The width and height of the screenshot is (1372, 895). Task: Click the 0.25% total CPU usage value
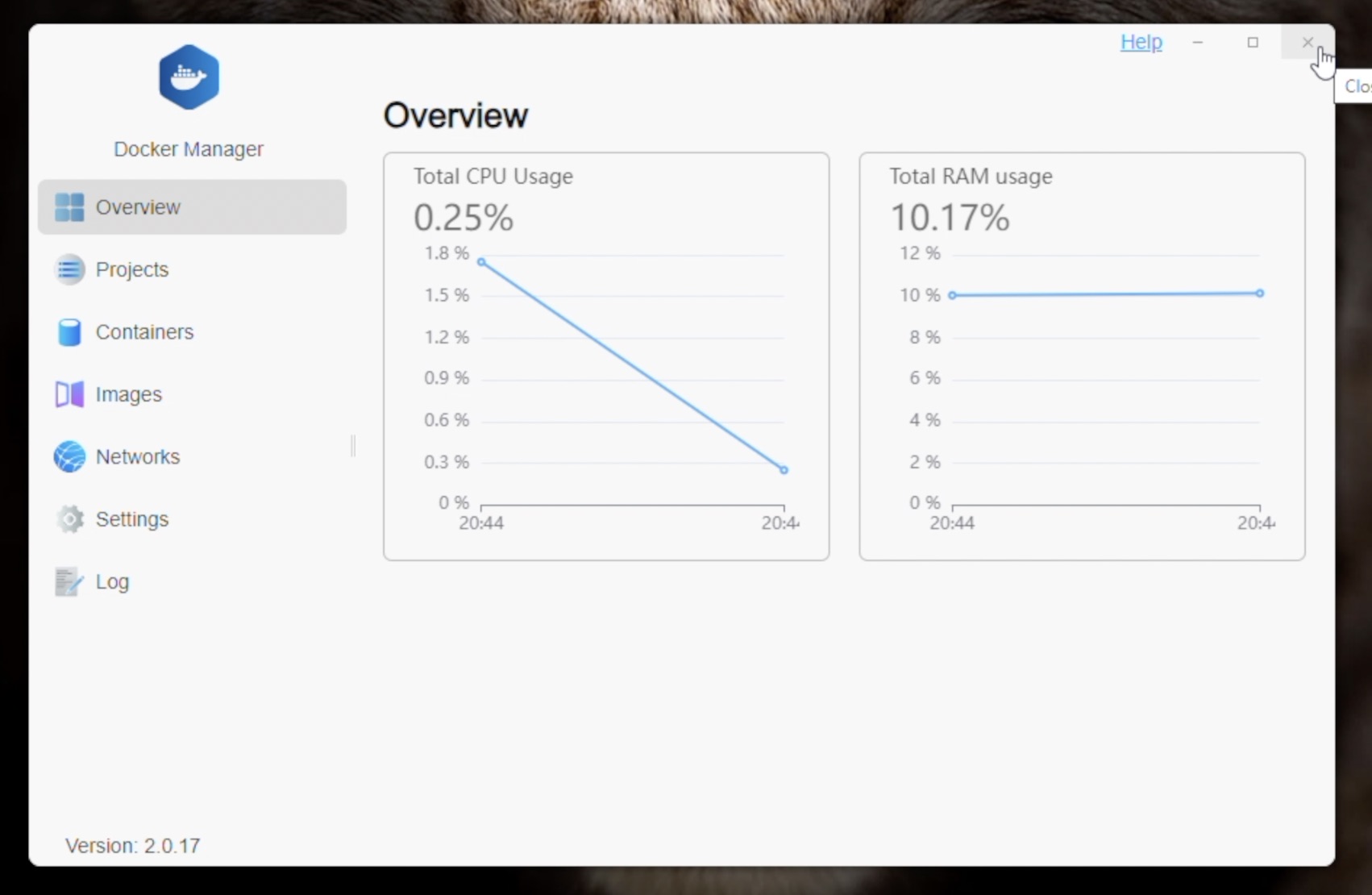(x=464, y=218)
